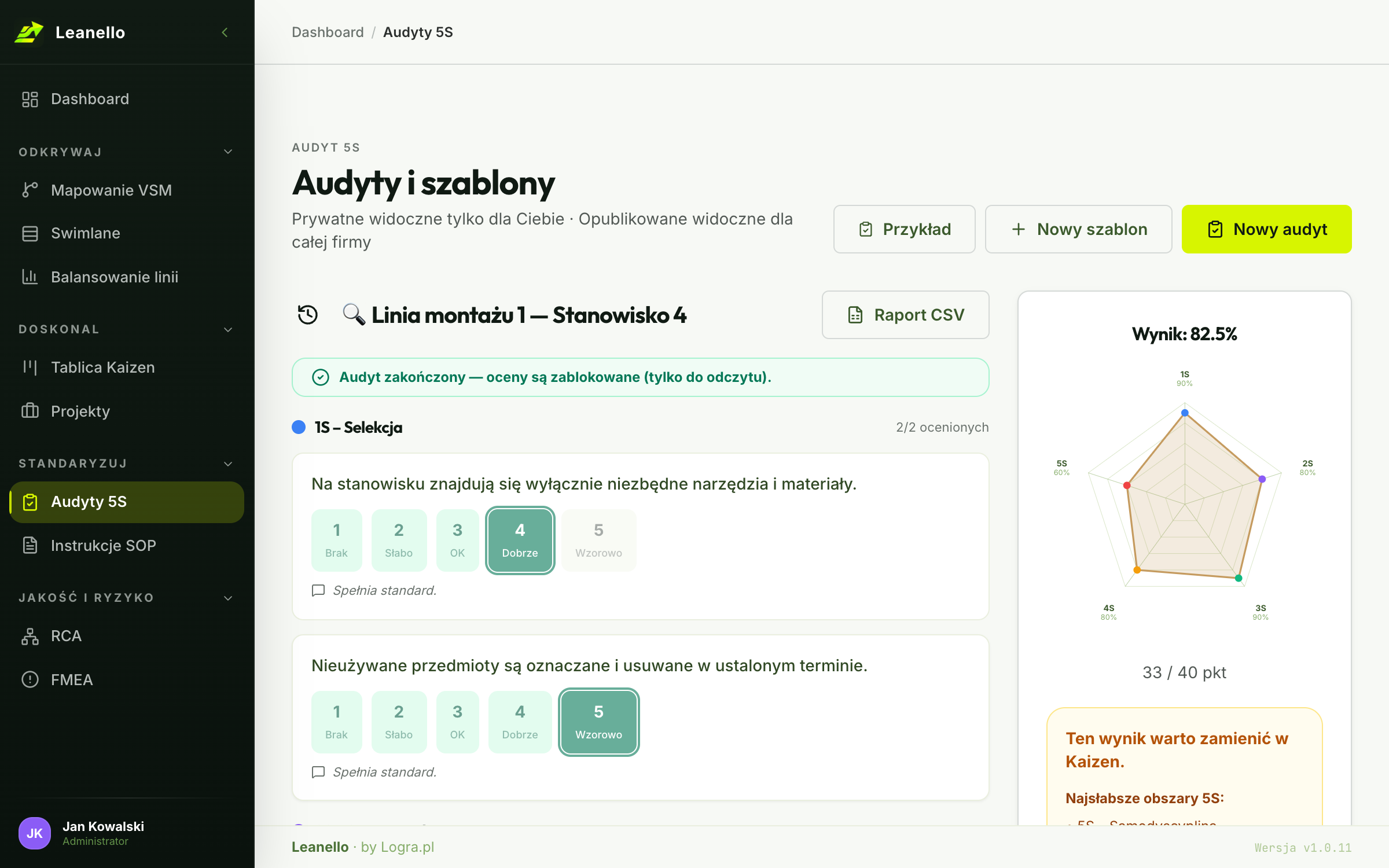
Task: Click the comment icon under first question
Action: coord(318,590)
